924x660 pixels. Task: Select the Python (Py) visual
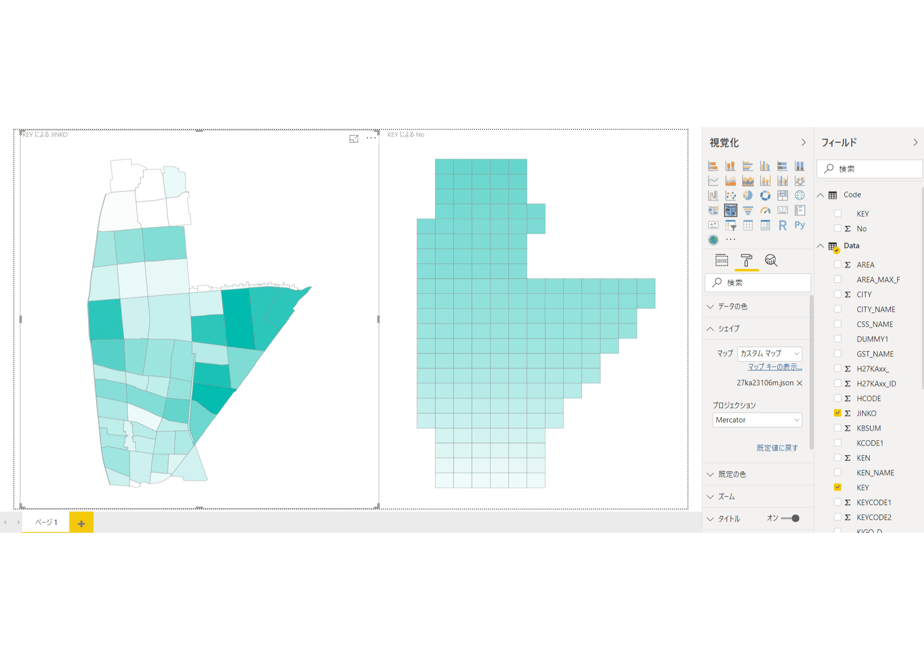800,225
